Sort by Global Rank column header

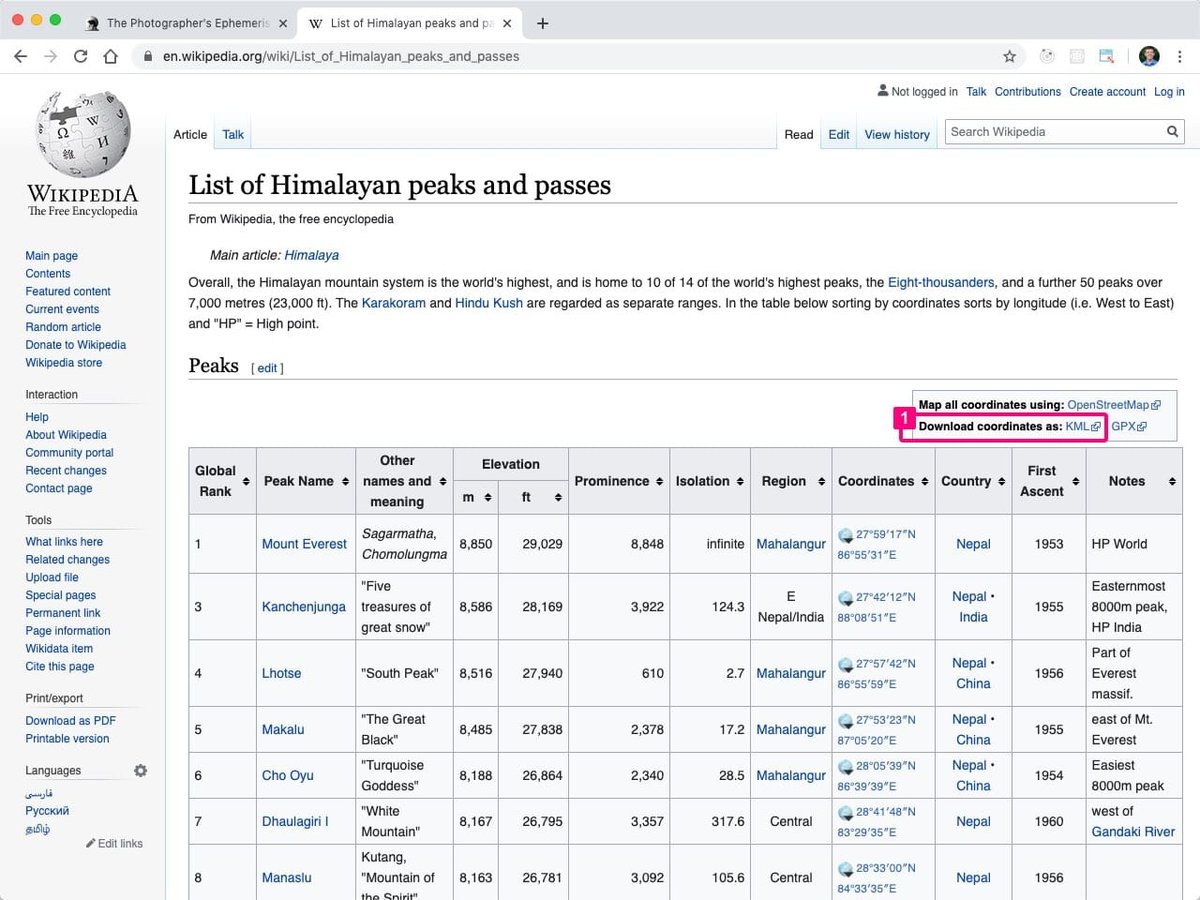222,481
